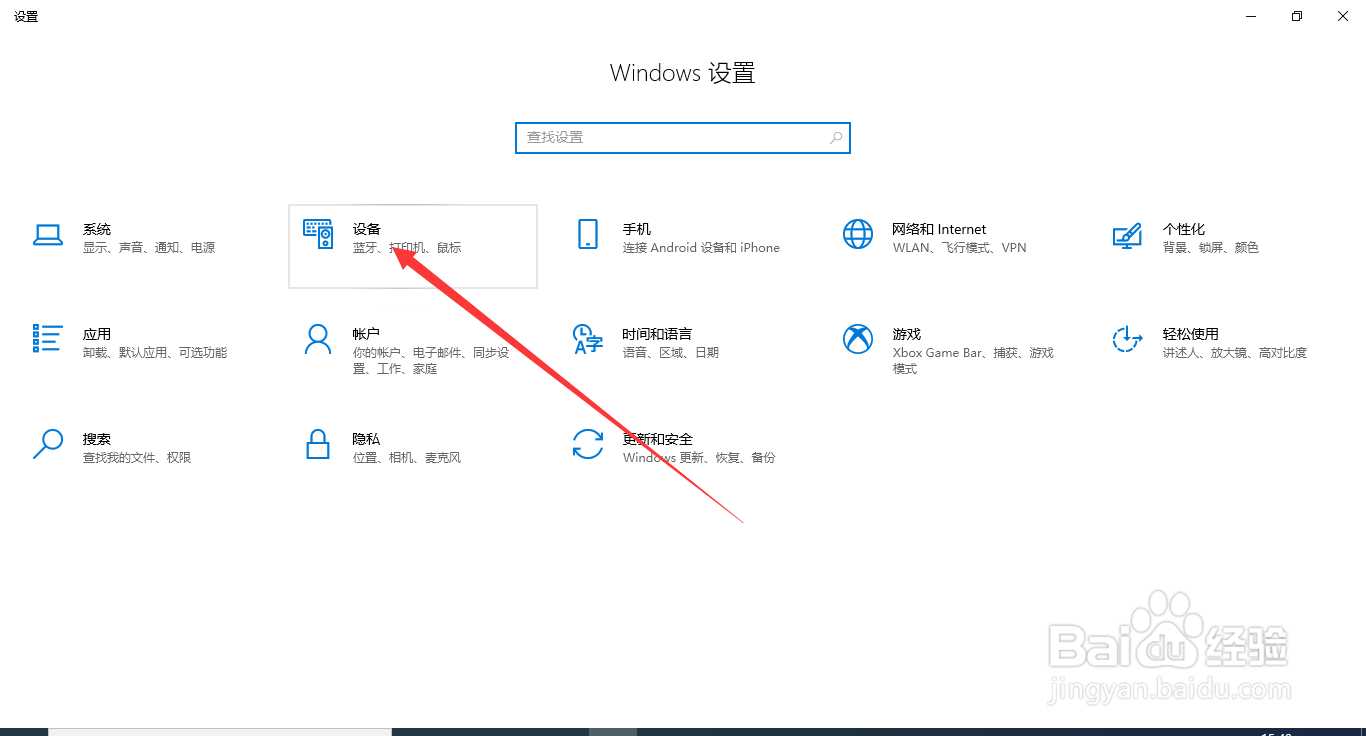This screenshot has width=1366, height=736.
Task: Click the magnifier icon for 搜索
Action: (48, 444)
